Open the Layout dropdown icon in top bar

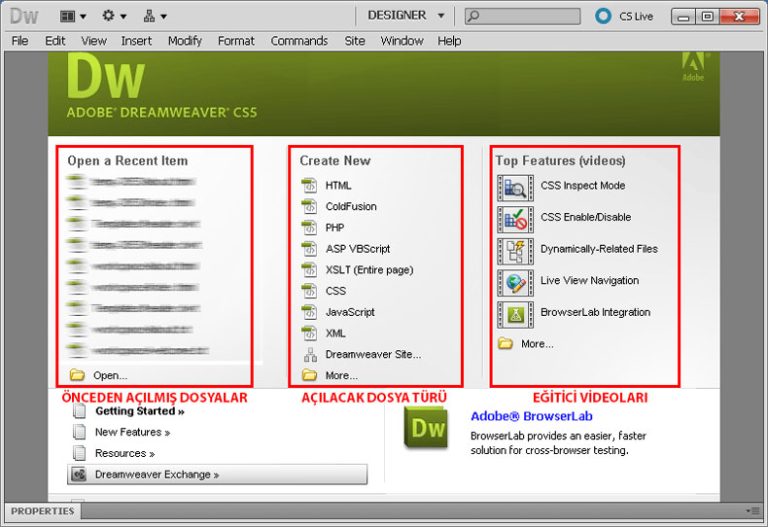pyautogui.click(x=72, y=16)
